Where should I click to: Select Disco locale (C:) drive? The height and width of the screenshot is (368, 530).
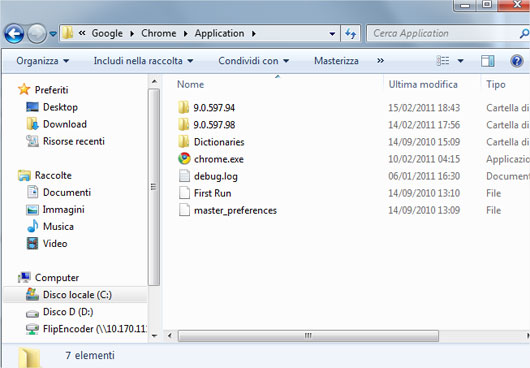click(x=76, y=295)
